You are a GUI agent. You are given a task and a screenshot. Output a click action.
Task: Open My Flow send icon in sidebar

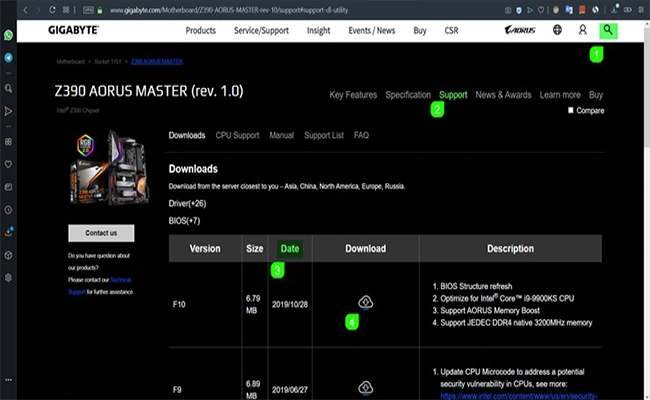point(8,111)
